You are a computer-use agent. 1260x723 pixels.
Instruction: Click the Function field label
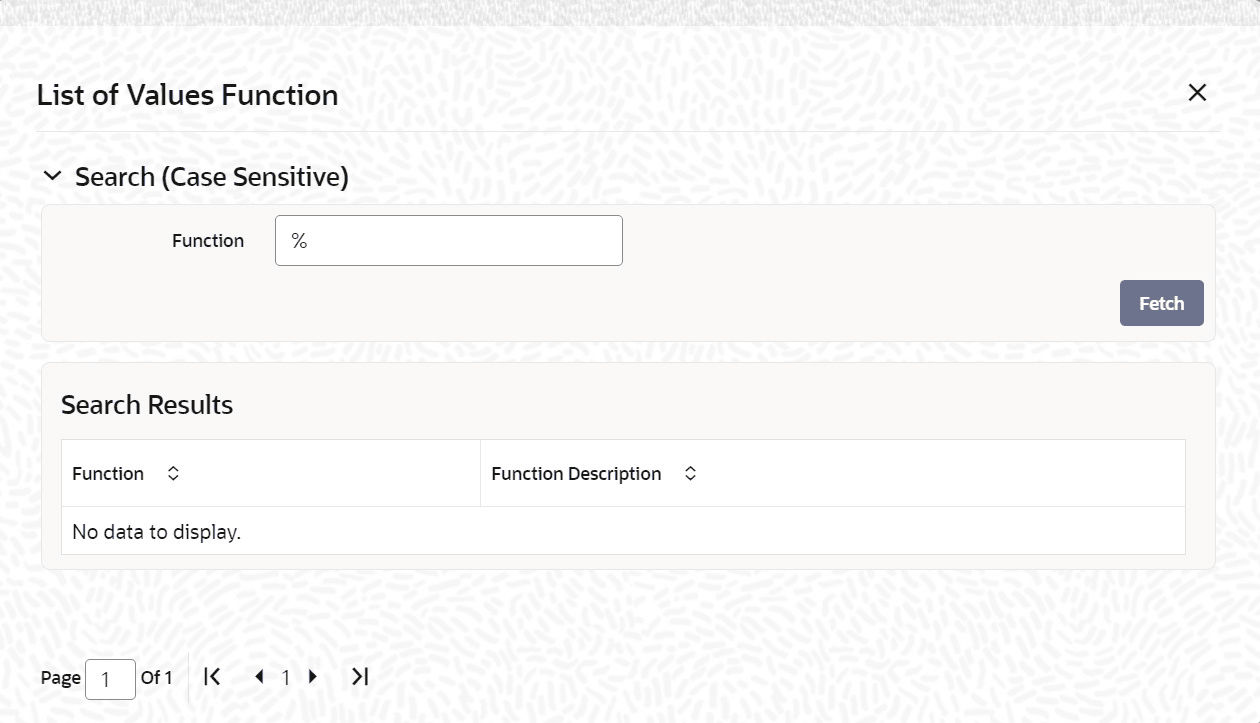(208, 240)
